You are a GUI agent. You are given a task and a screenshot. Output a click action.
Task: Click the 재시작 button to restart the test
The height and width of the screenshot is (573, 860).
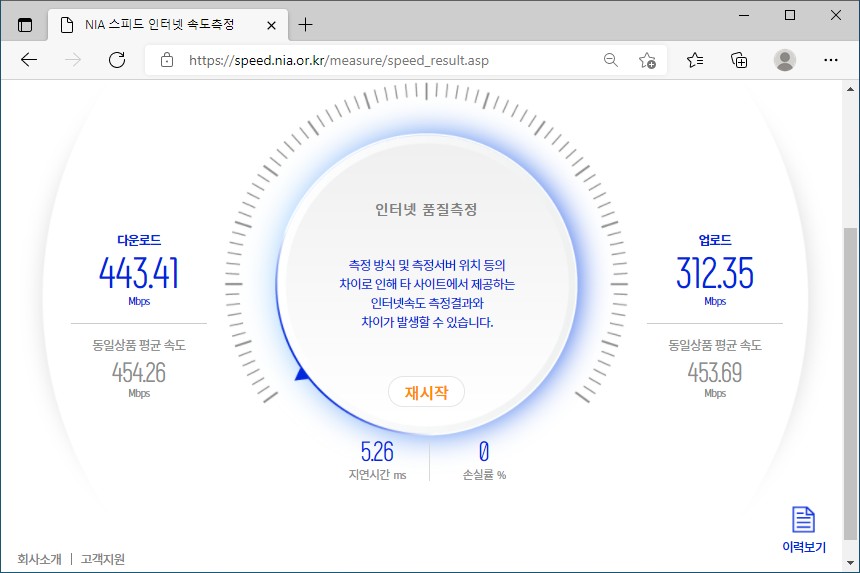427,392
